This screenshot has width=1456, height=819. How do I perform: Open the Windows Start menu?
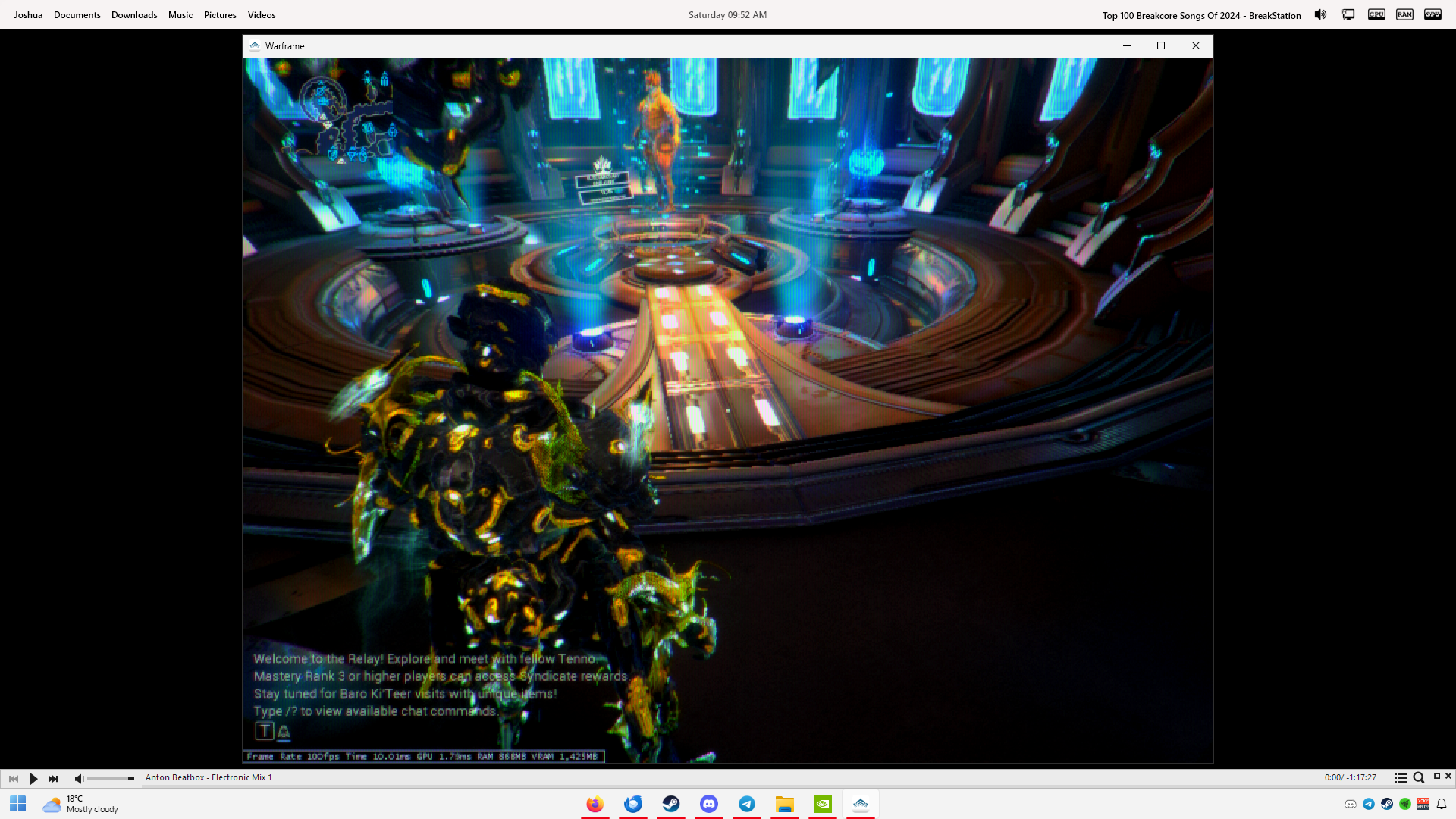[x=18, y=804]
